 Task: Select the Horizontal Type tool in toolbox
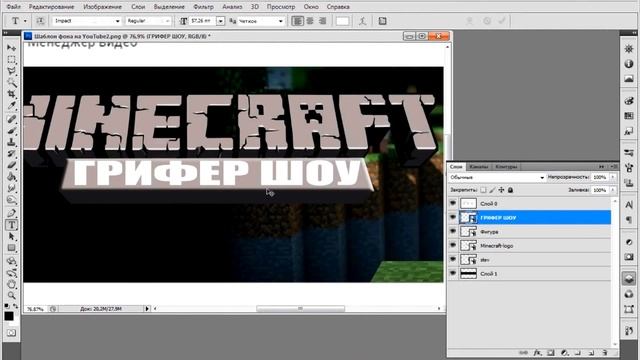11,224
